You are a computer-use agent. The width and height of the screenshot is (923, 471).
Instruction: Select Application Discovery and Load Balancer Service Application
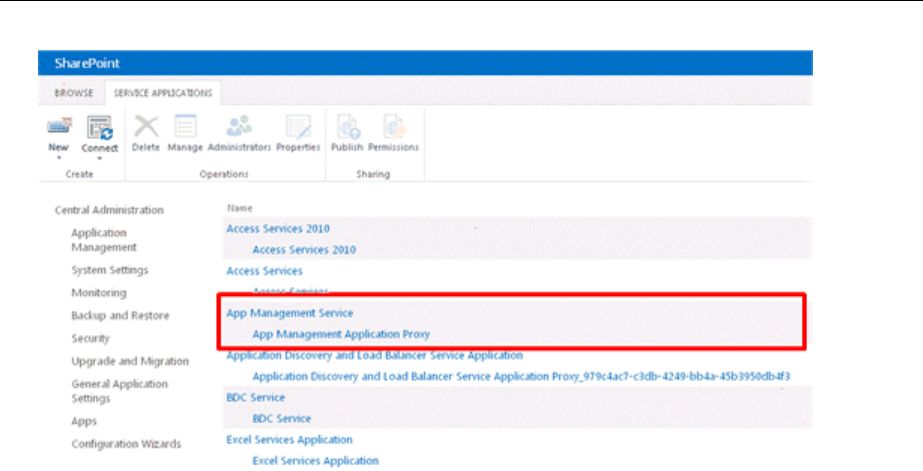(375, 356)
